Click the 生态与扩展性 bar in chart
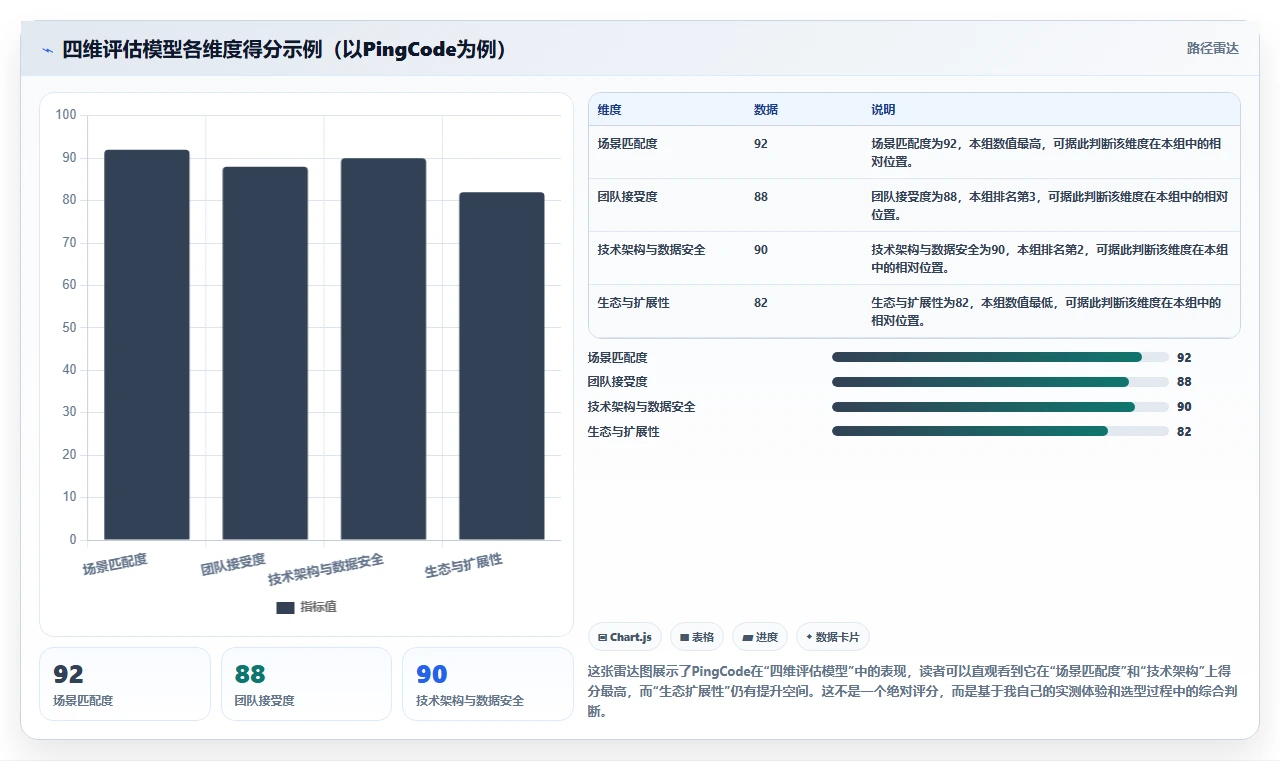Viewport: 1280px width, 761px height. 502,366
